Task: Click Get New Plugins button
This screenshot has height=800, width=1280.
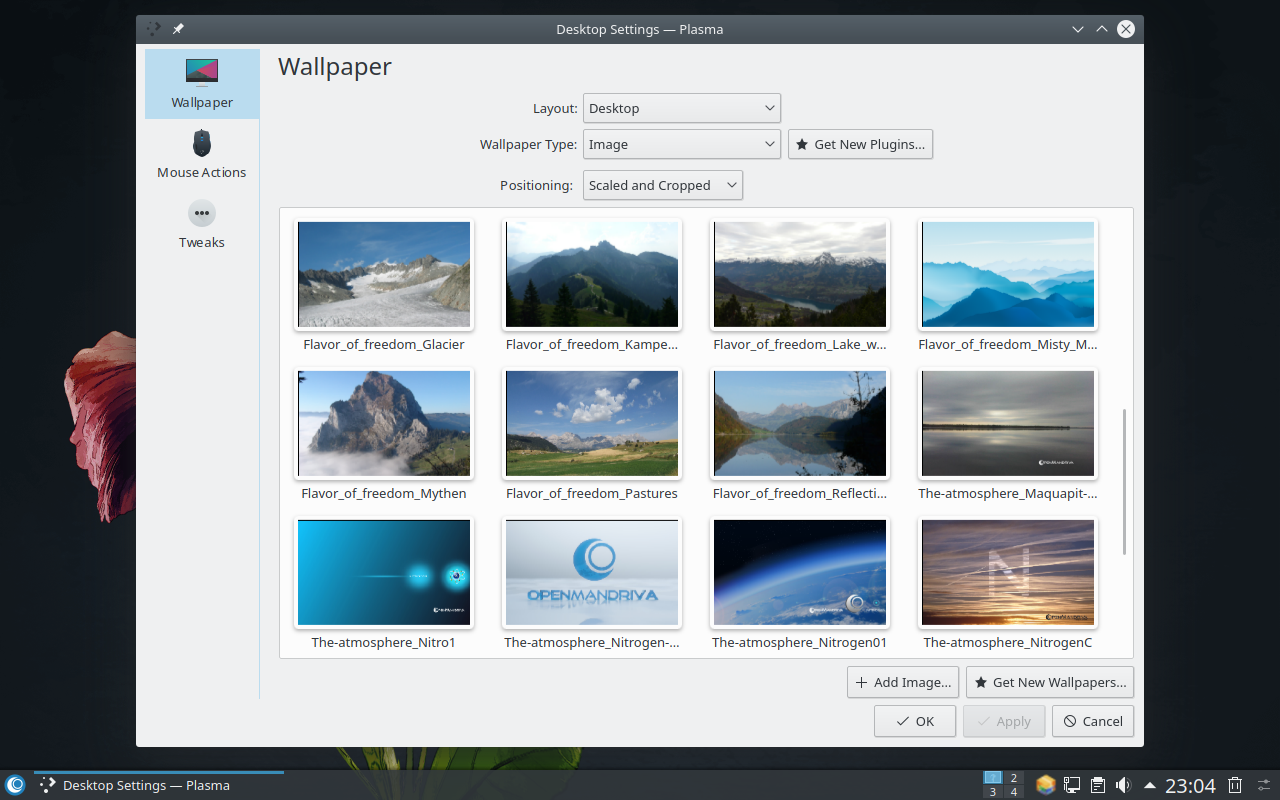Action: coord(860,144)
